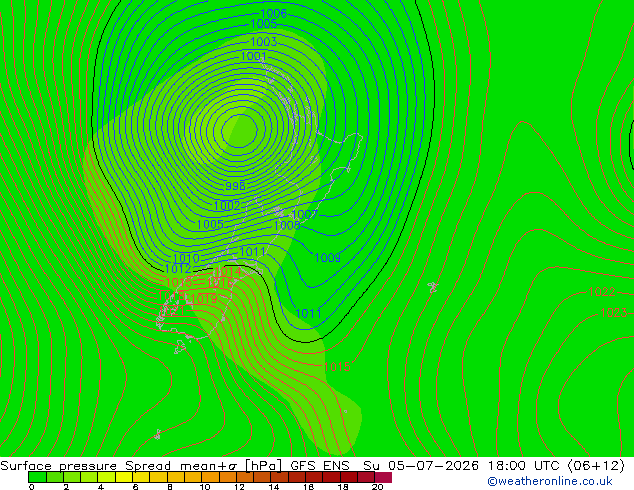Click the 1009 isobar label

[328, 258]
